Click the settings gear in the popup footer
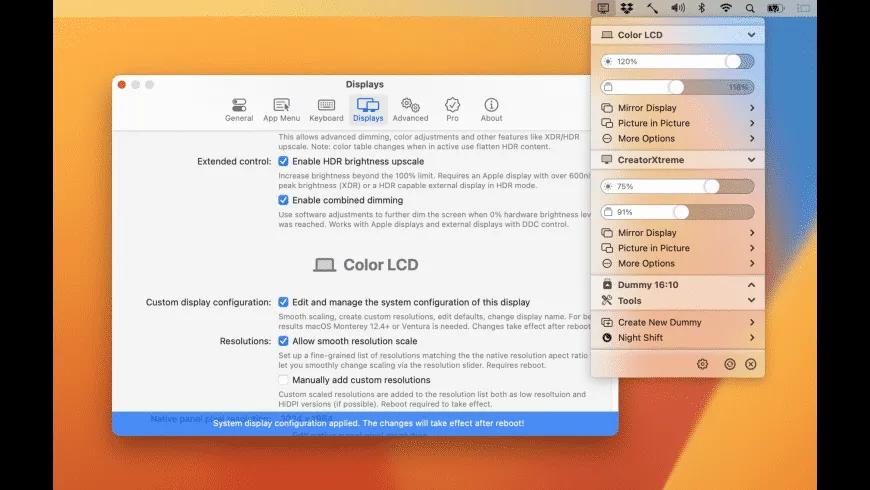Screen dimensions: 870x490 coord(702,364)
